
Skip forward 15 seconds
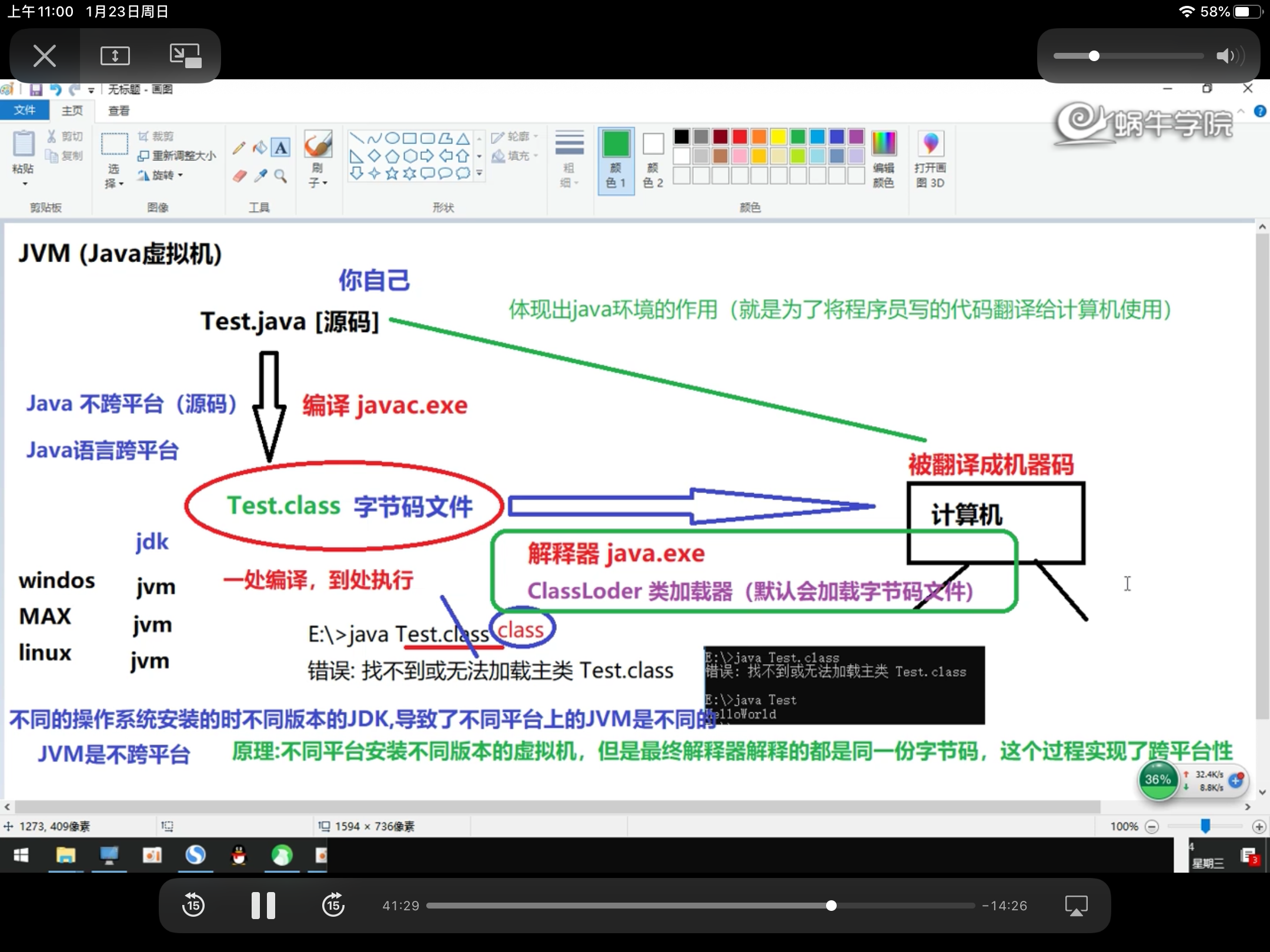pyautogui.click(x=333, y=906)
